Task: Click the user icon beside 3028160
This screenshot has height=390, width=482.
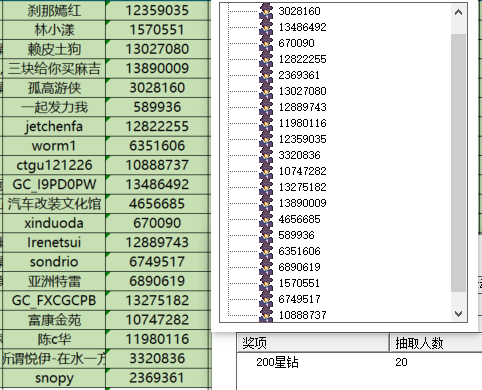Action: point(266,11)
